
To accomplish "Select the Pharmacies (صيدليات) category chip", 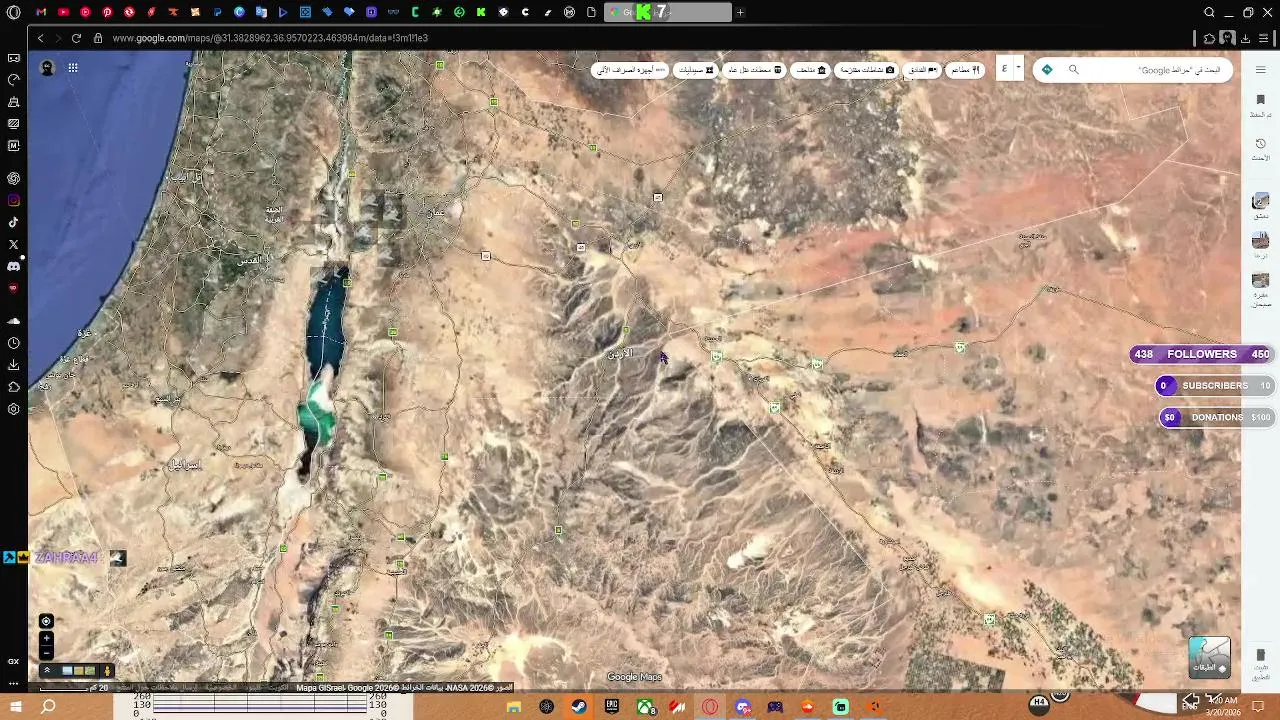I will click(695, 70).
